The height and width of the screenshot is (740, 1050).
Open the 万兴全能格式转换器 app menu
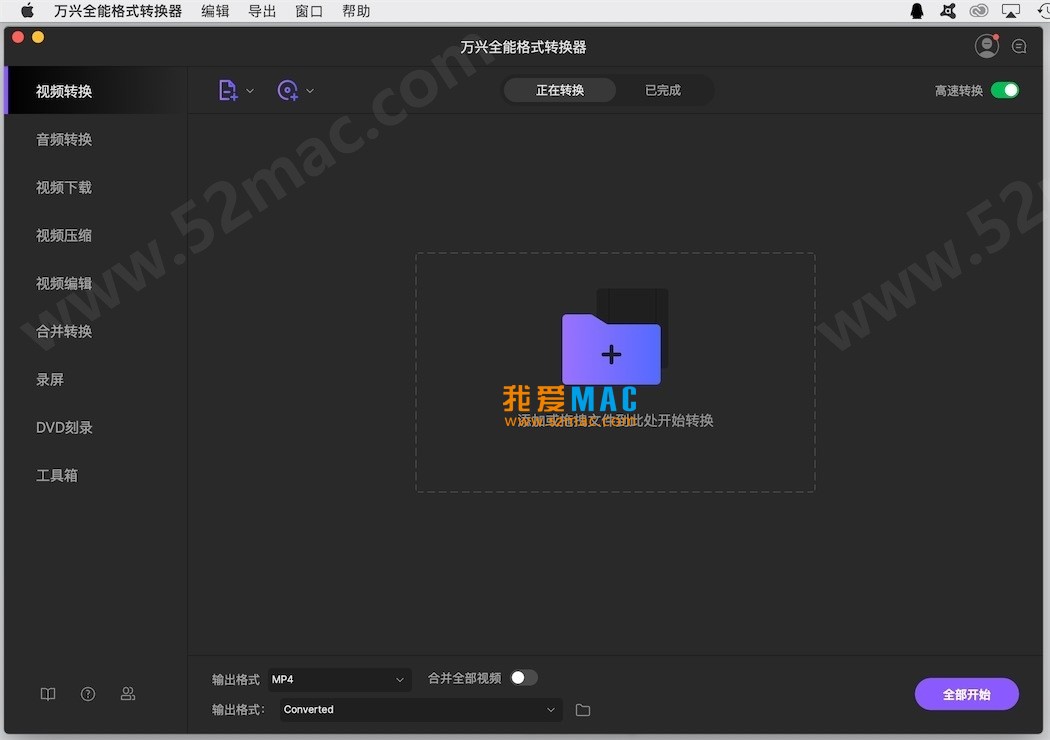(x=118, y=11)
